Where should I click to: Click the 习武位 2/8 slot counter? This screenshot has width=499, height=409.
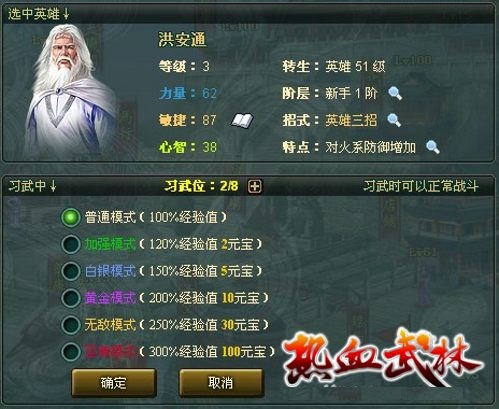[201, 186]
